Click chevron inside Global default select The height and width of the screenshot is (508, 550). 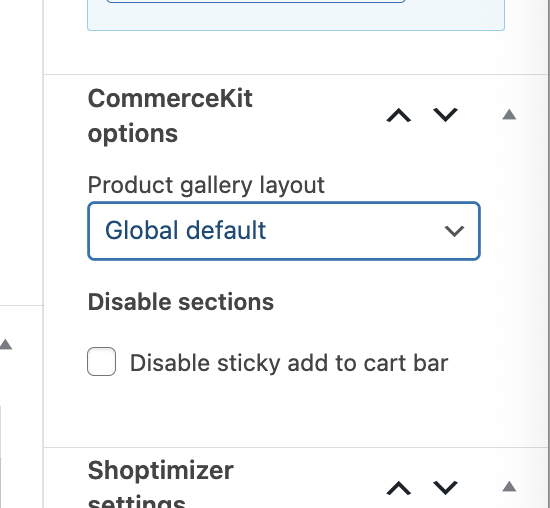(454, 231)
